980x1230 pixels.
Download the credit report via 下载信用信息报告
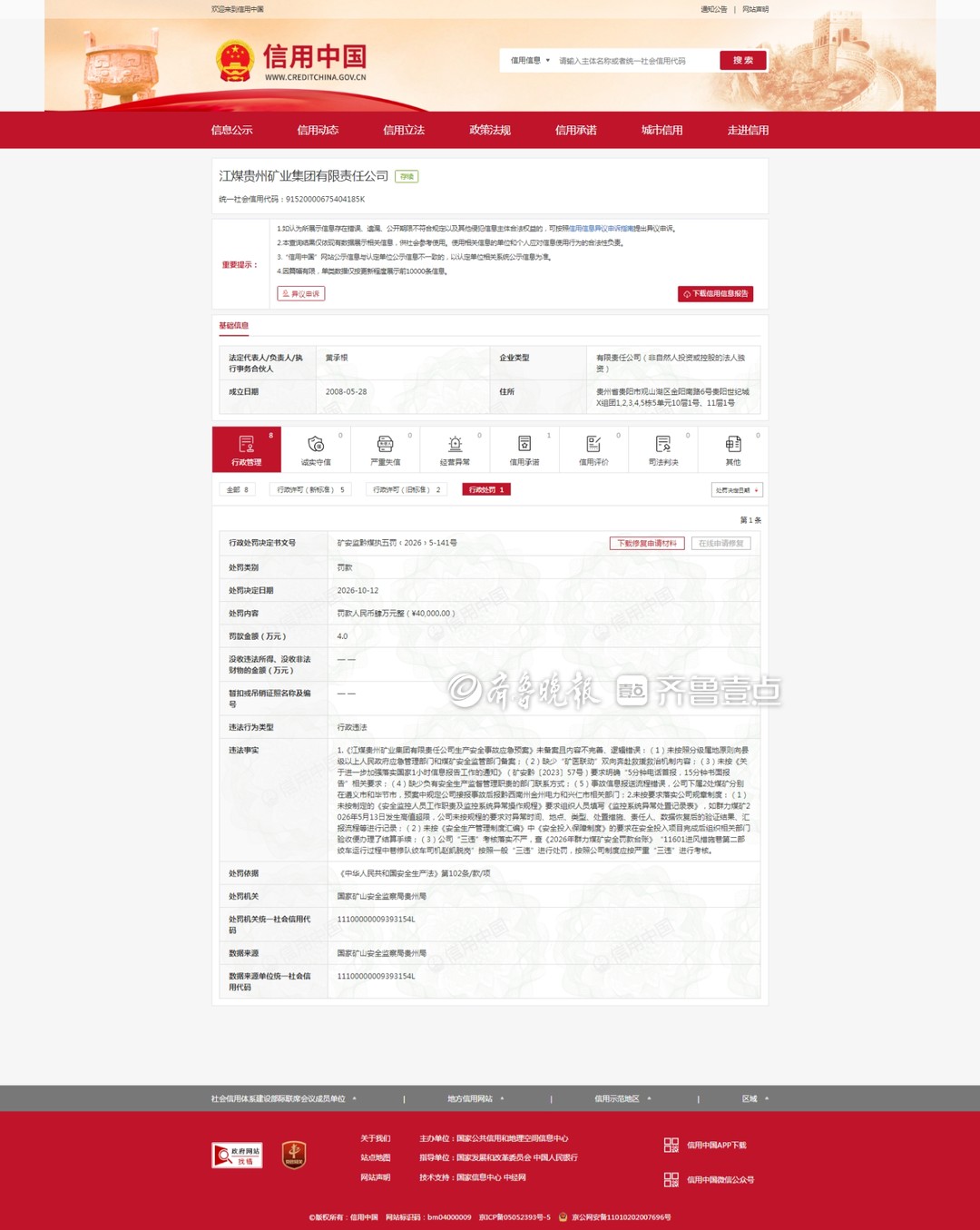(716, 294)
